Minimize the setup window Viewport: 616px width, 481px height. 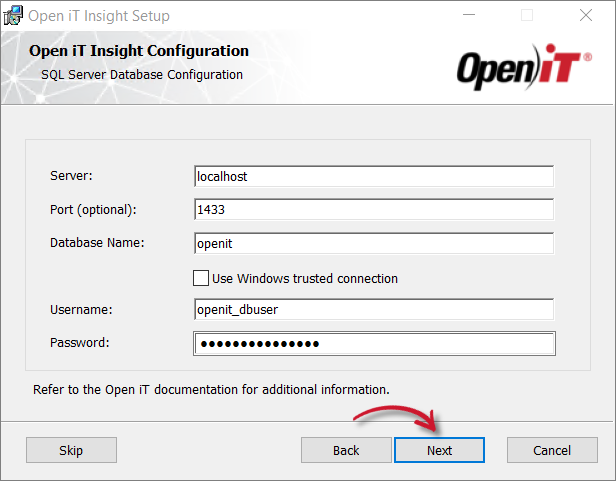[469, 15]
